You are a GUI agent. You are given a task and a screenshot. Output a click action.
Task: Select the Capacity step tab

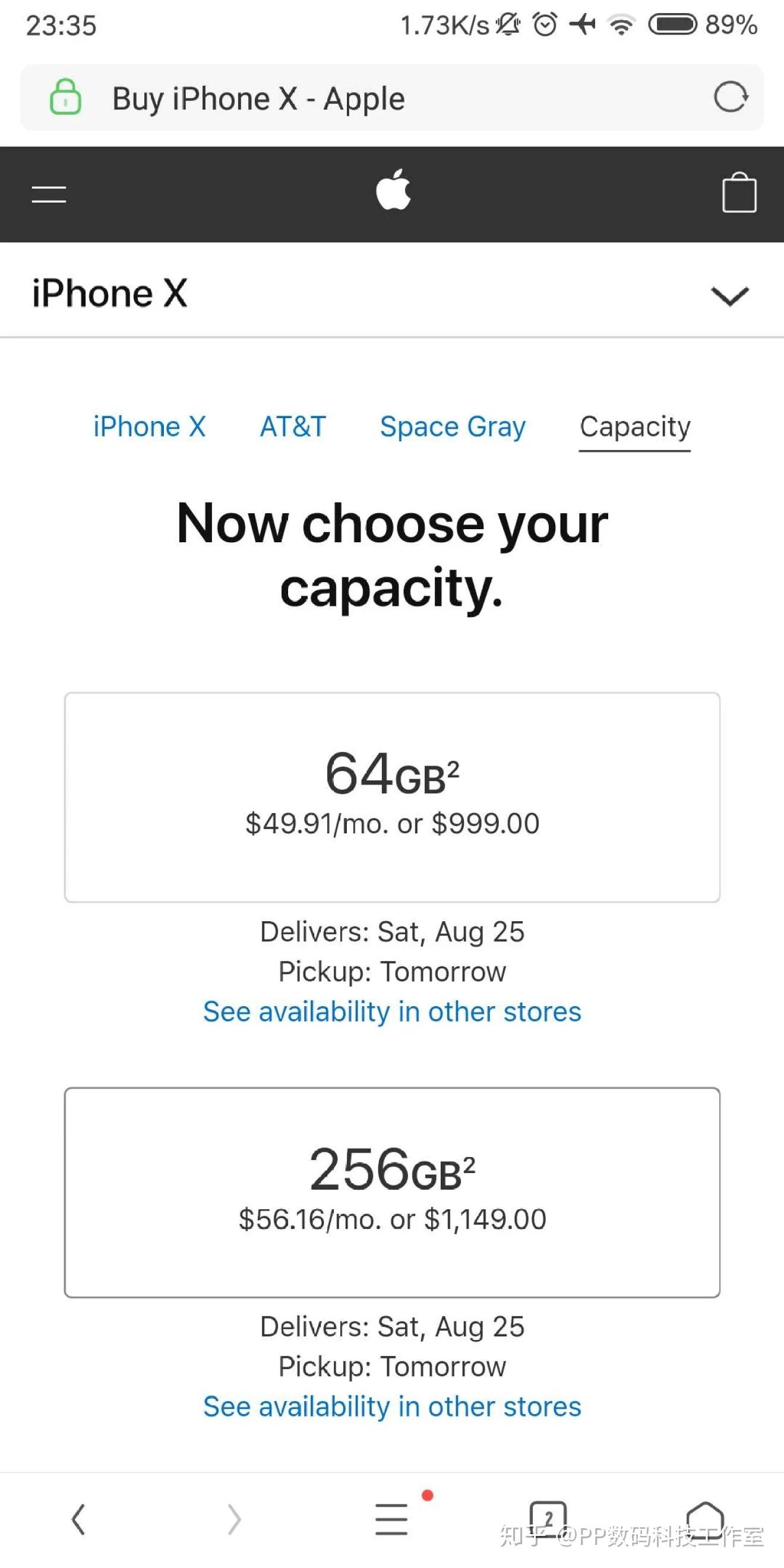click(634, 426)
